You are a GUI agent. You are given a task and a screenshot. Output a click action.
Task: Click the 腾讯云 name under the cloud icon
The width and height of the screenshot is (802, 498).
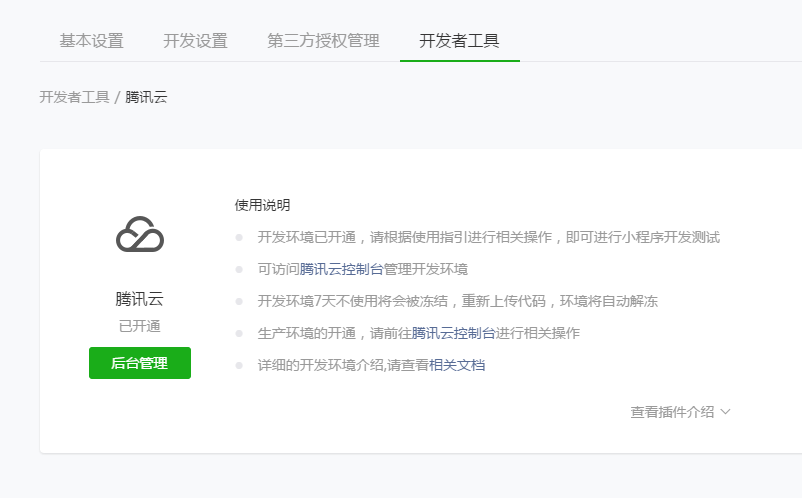139,299
